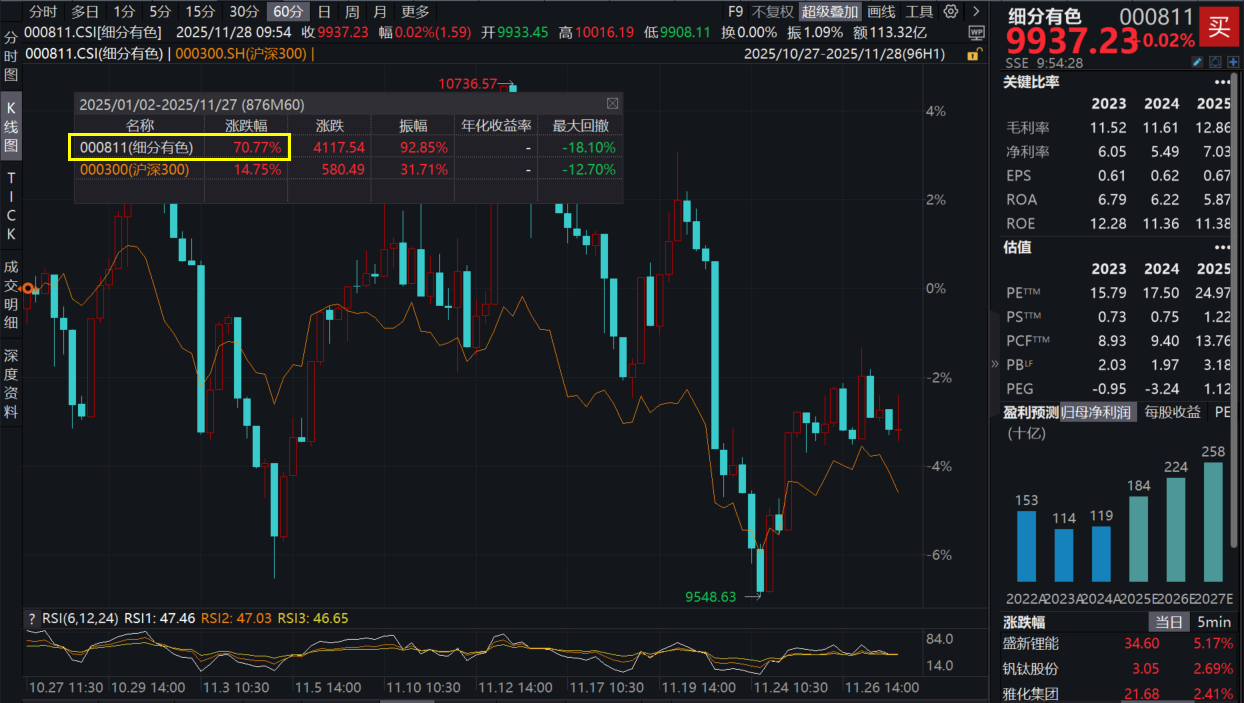Switch to the 15分 period tab
Image resolution: width=1244 pixels, height=703 pixels.
pyautogui.click(x=200, y=12)
